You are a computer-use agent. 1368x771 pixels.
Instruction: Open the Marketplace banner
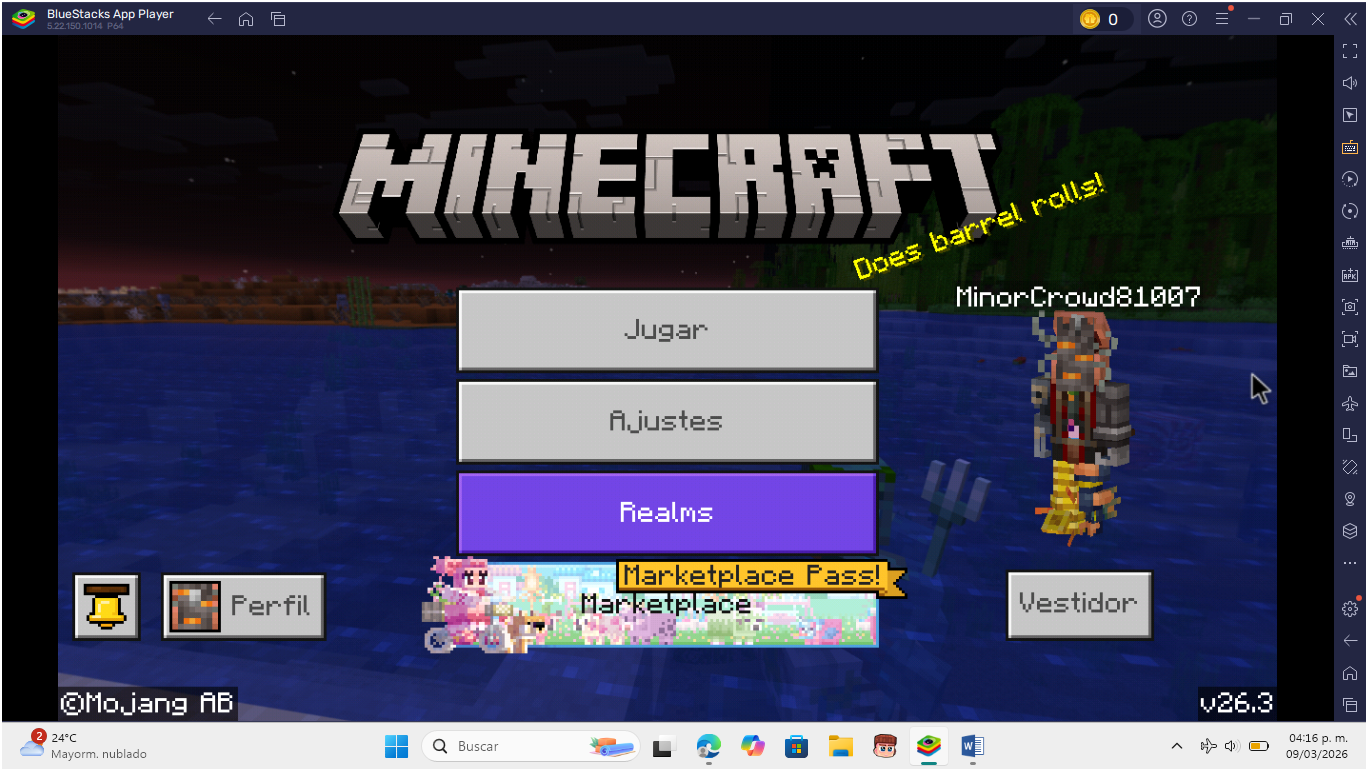666,606
